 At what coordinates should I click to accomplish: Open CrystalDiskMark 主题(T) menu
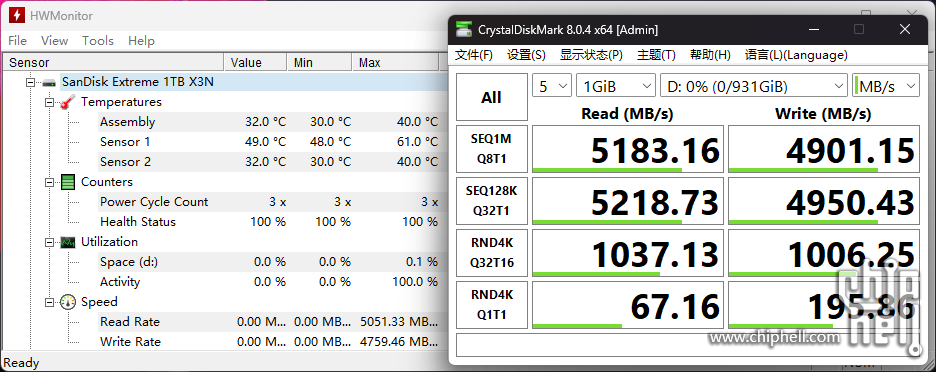click(656, 55)
